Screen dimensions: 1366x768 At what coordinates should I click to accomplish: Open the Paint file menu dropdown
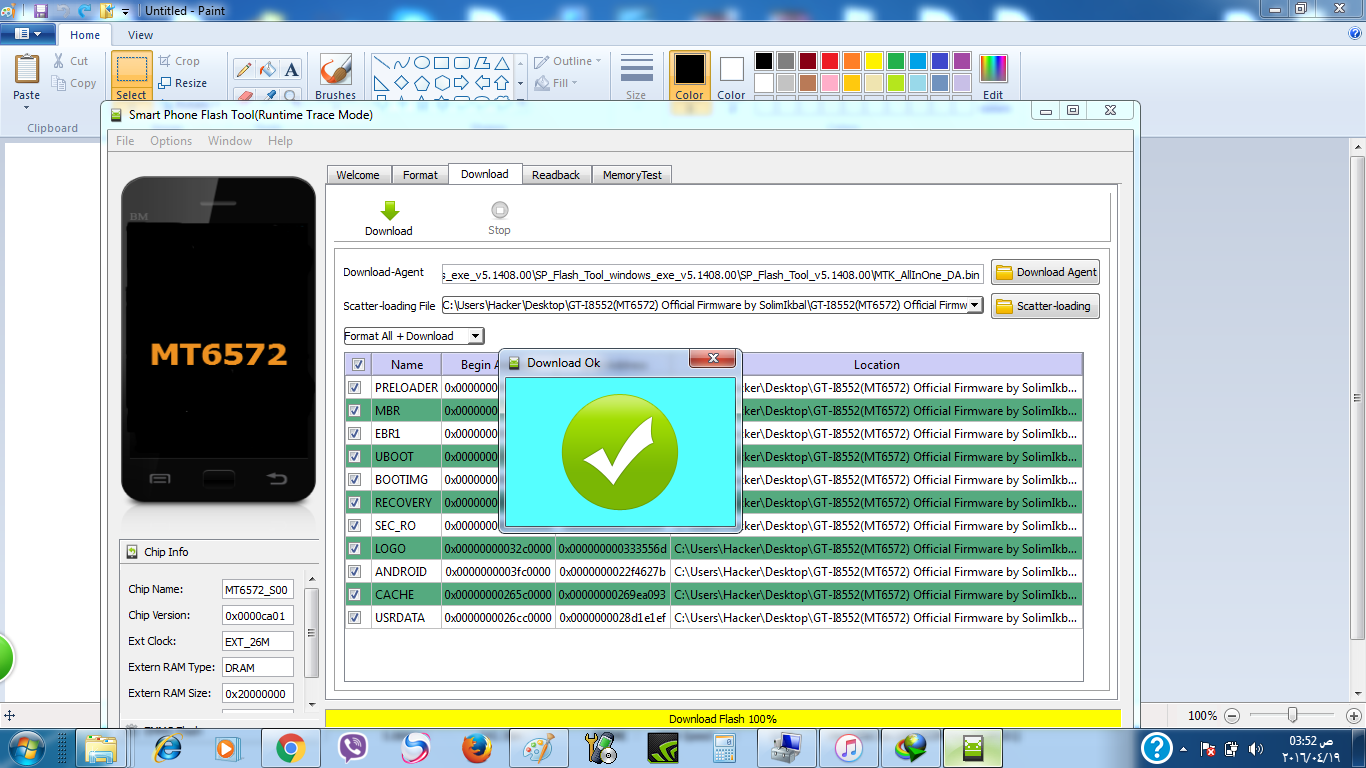tap(27, 34)
